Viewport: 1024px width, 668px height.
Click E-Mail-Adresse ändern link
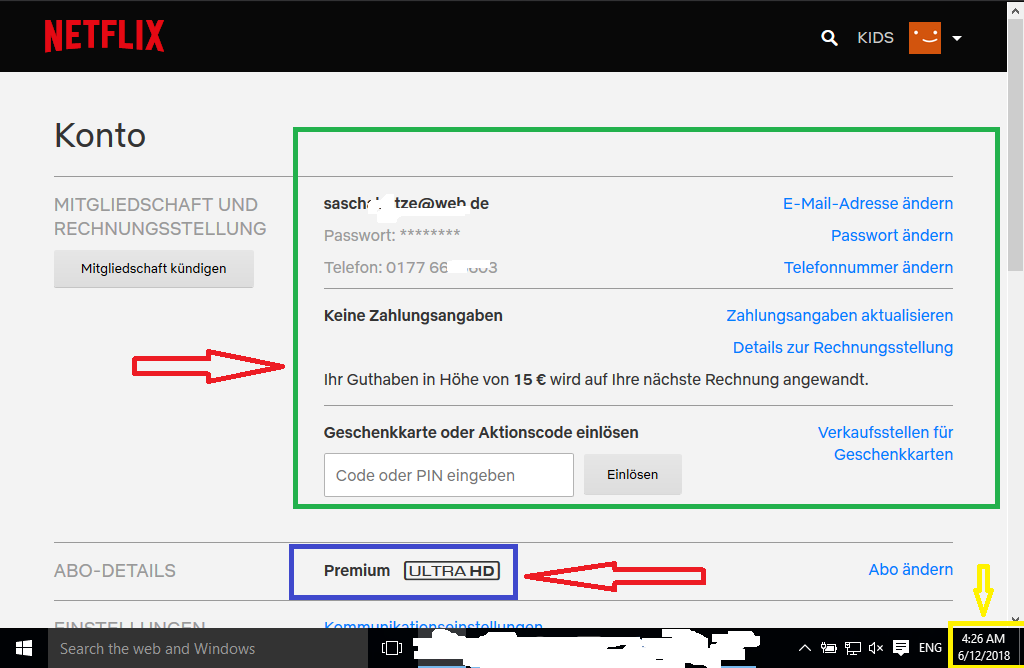[x=868, y=204]
